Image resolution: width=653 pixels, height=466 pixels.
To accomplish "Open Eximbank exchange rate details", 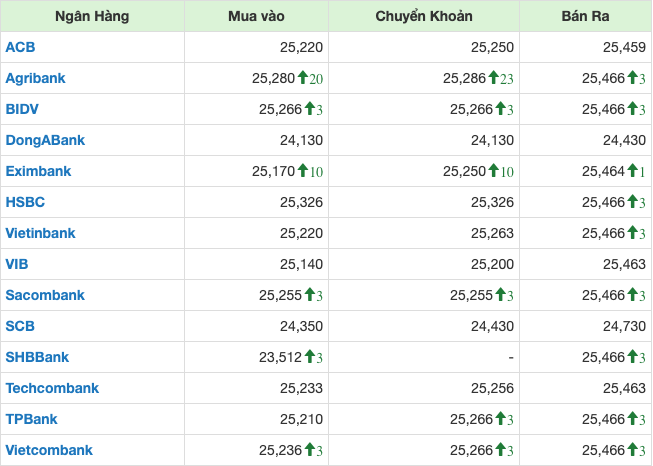I will click(38, 171).
